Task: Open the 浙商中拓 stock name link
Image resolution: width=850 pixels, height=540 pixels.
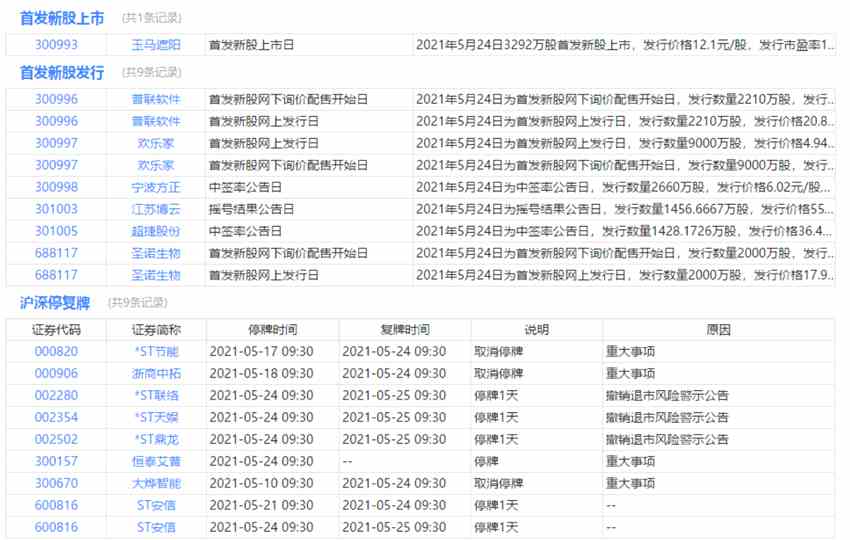Action: point(156,374)
